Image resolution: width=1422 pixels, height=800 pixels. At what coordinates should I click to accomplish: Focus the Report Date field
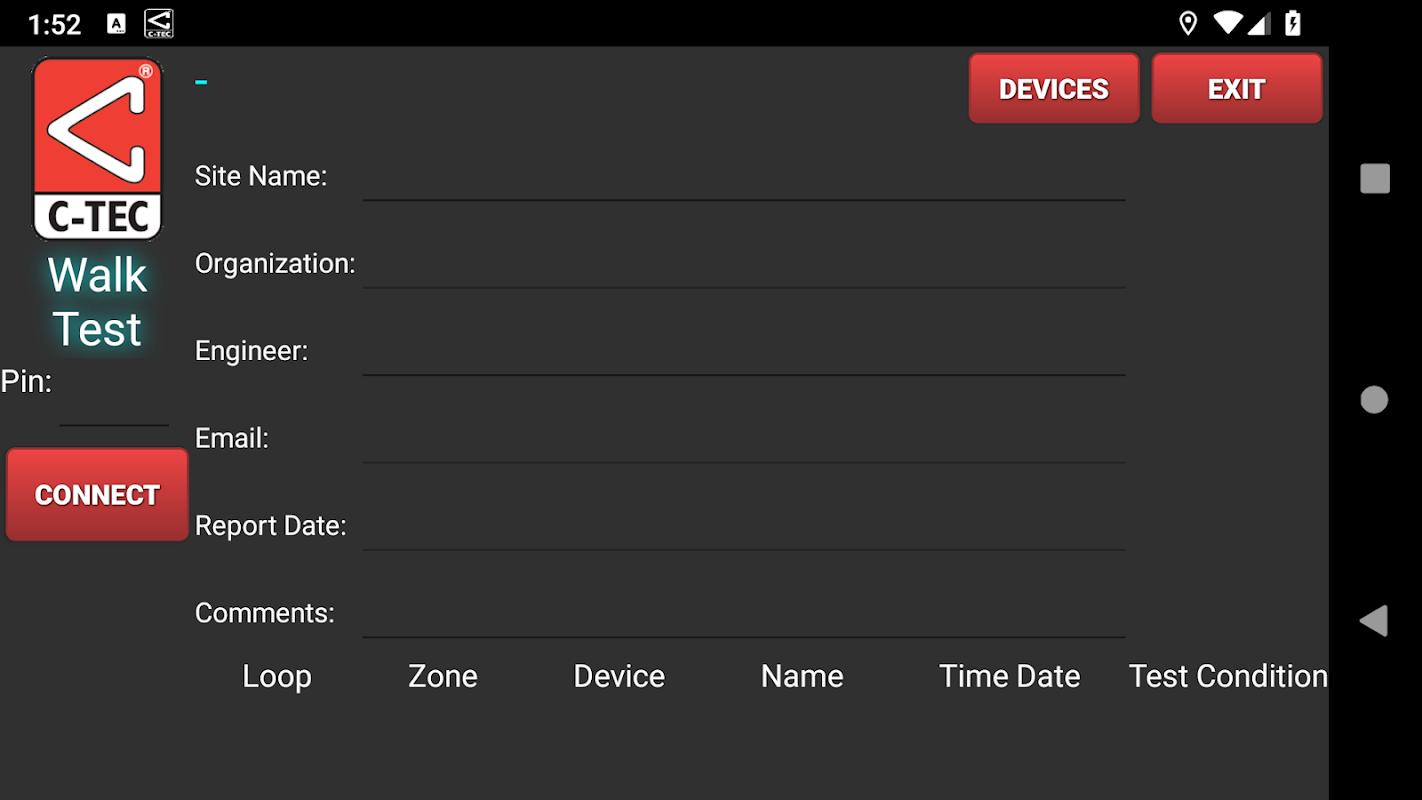click(x=743, y=527)
